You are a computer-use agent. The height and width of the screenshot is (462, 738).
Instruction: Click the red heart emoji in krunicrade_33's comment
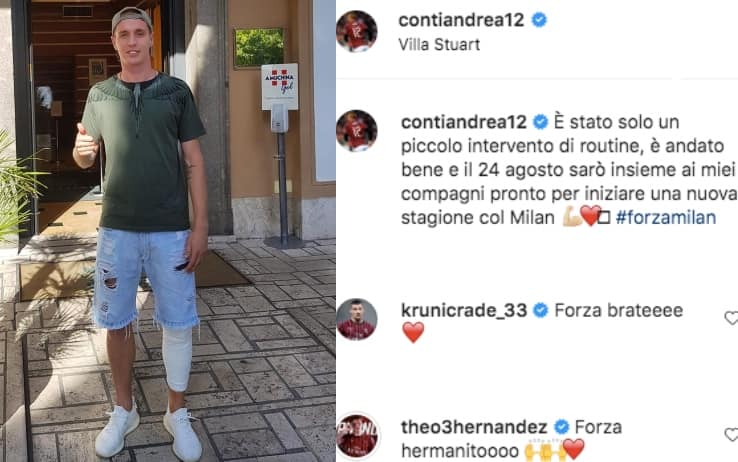[413, 333]
